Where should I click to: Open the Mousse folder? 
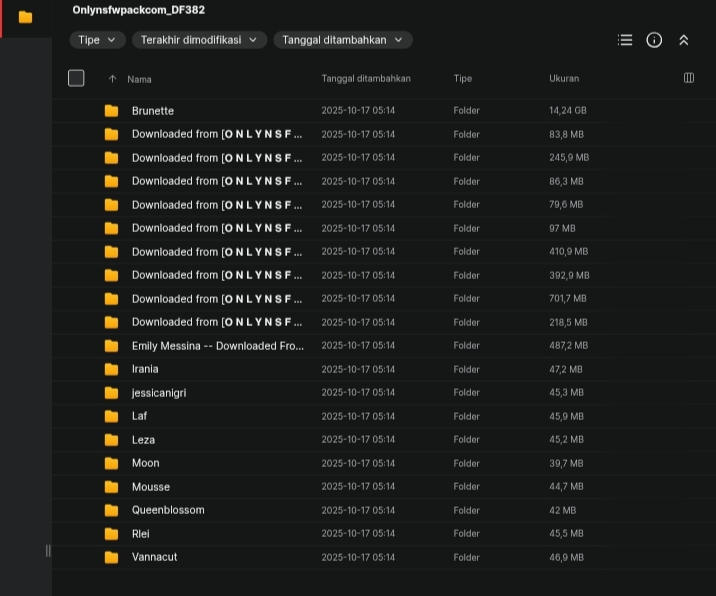[x=151, y=487]
